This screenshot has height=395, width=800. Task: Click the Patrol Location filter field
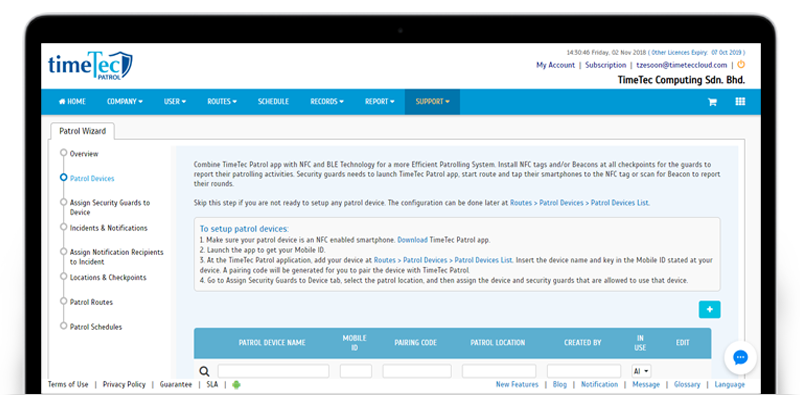(x=499, y=371)
